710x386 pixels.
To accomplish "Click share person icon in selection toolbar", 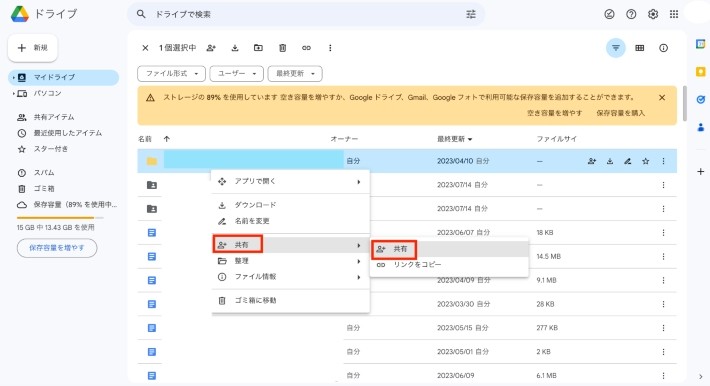I will tap(211, 48).
